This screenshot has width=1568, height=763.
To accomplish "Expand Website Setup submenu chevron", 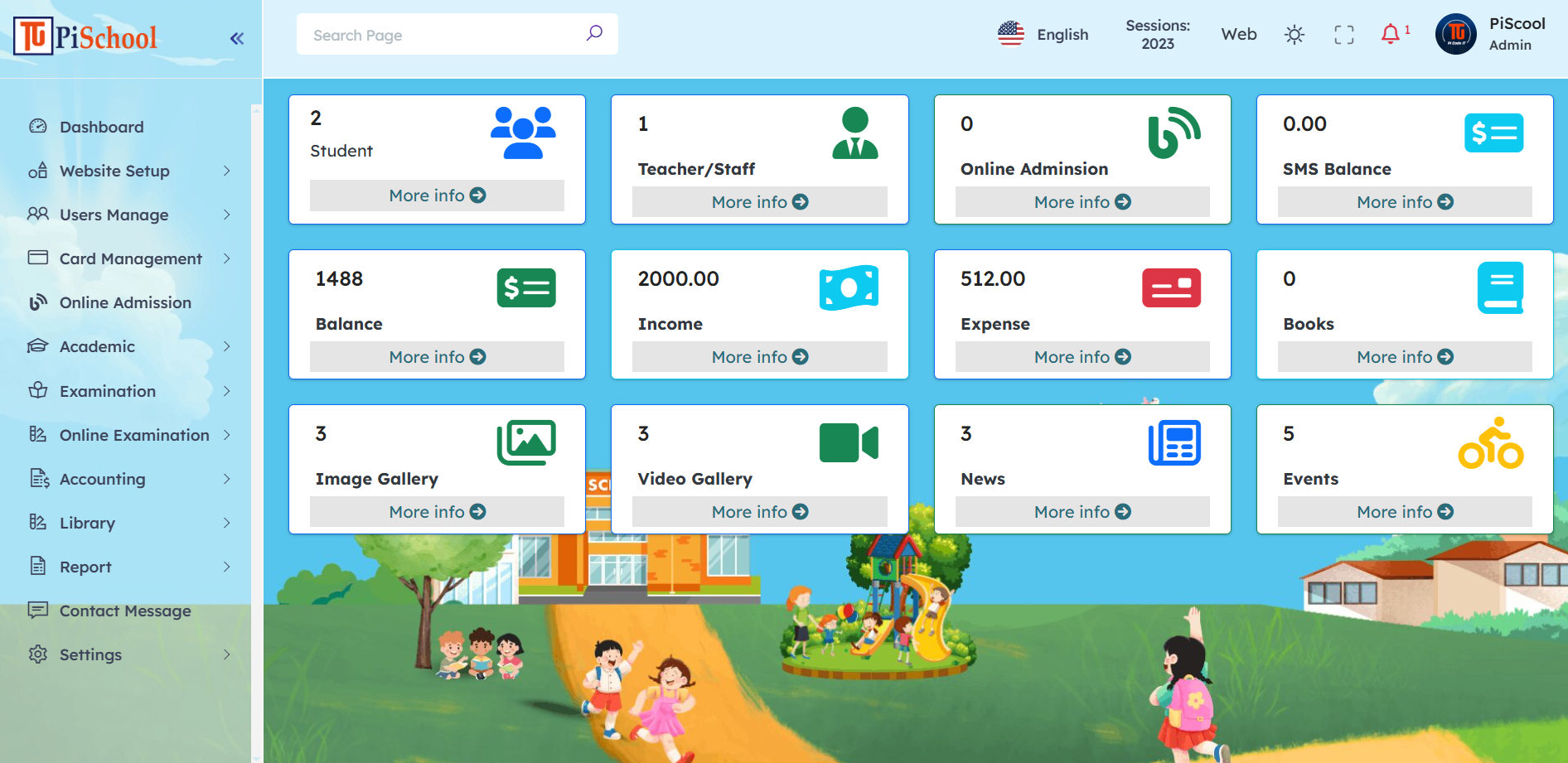I will click(x=226, y=171).
